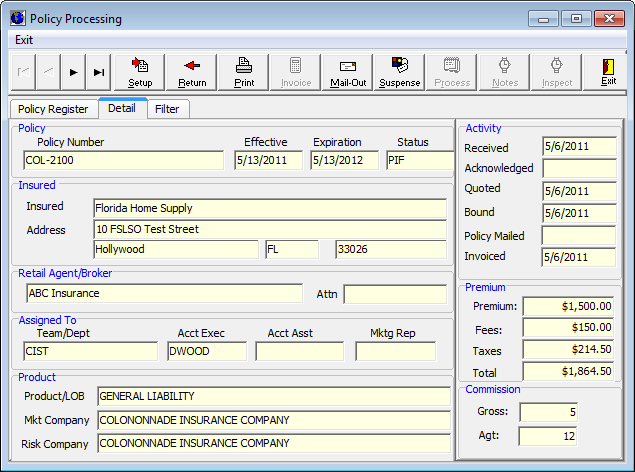
Task: Click the Product/LOB General Liability field
Action: [273, 396]
